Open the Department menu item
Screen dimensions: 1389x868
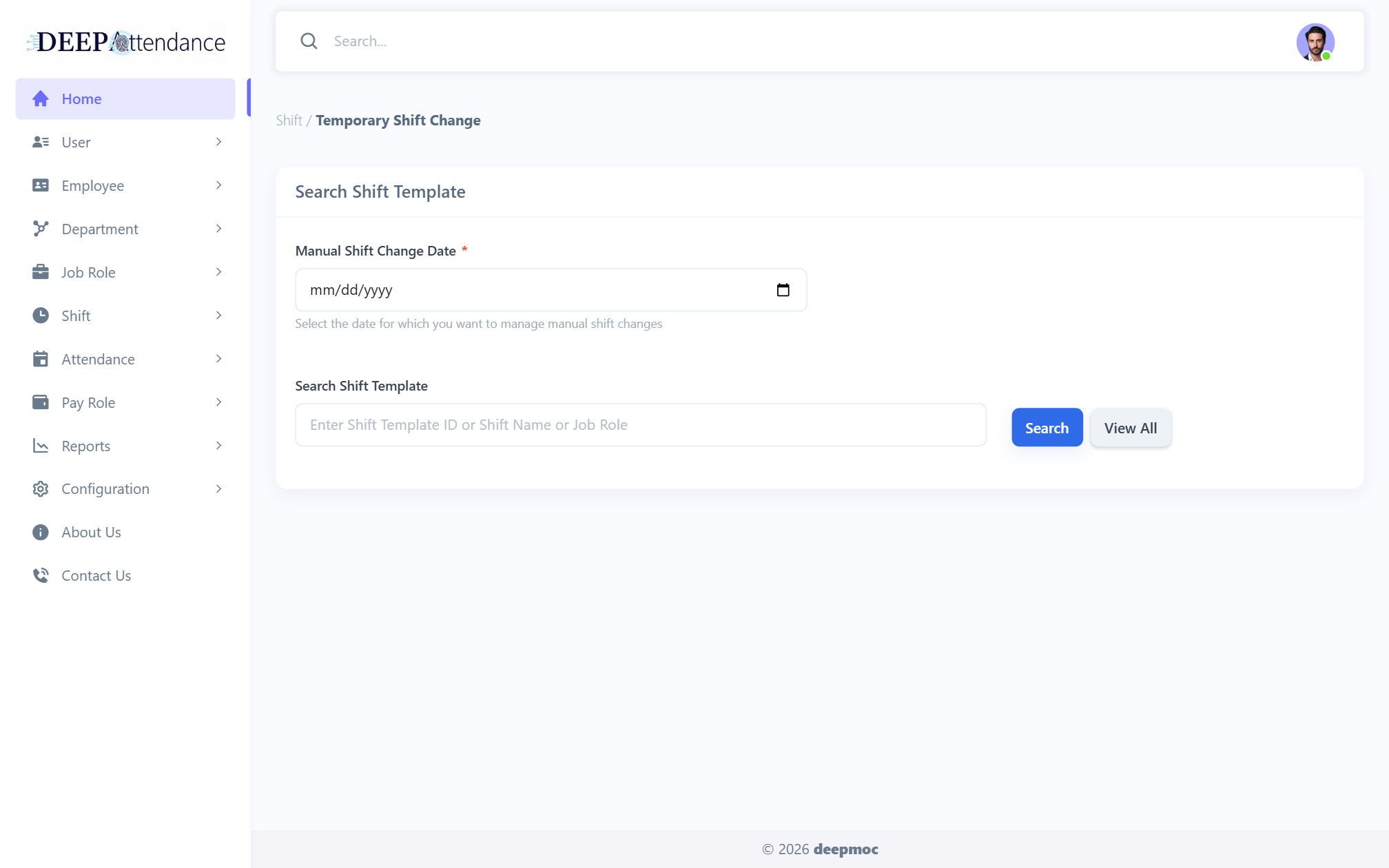(x=125, y=229)
